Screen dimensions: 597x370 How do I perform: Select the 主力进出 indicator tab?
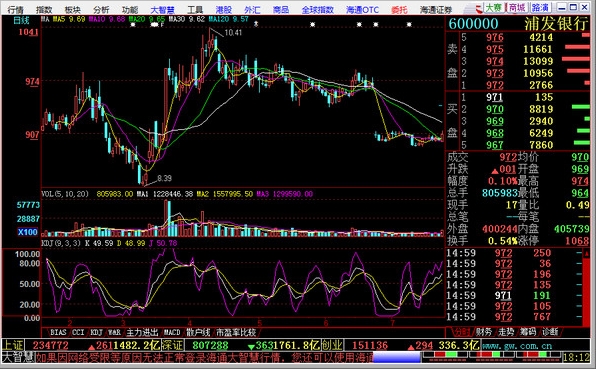click(x=142, y=332)
